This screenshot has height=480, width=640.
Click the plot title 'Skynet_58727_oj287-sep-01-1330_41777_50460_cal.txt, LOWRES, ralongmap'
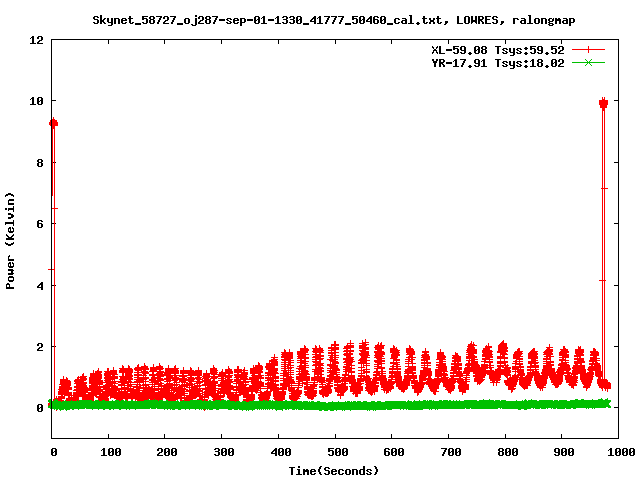click(334, 20)
